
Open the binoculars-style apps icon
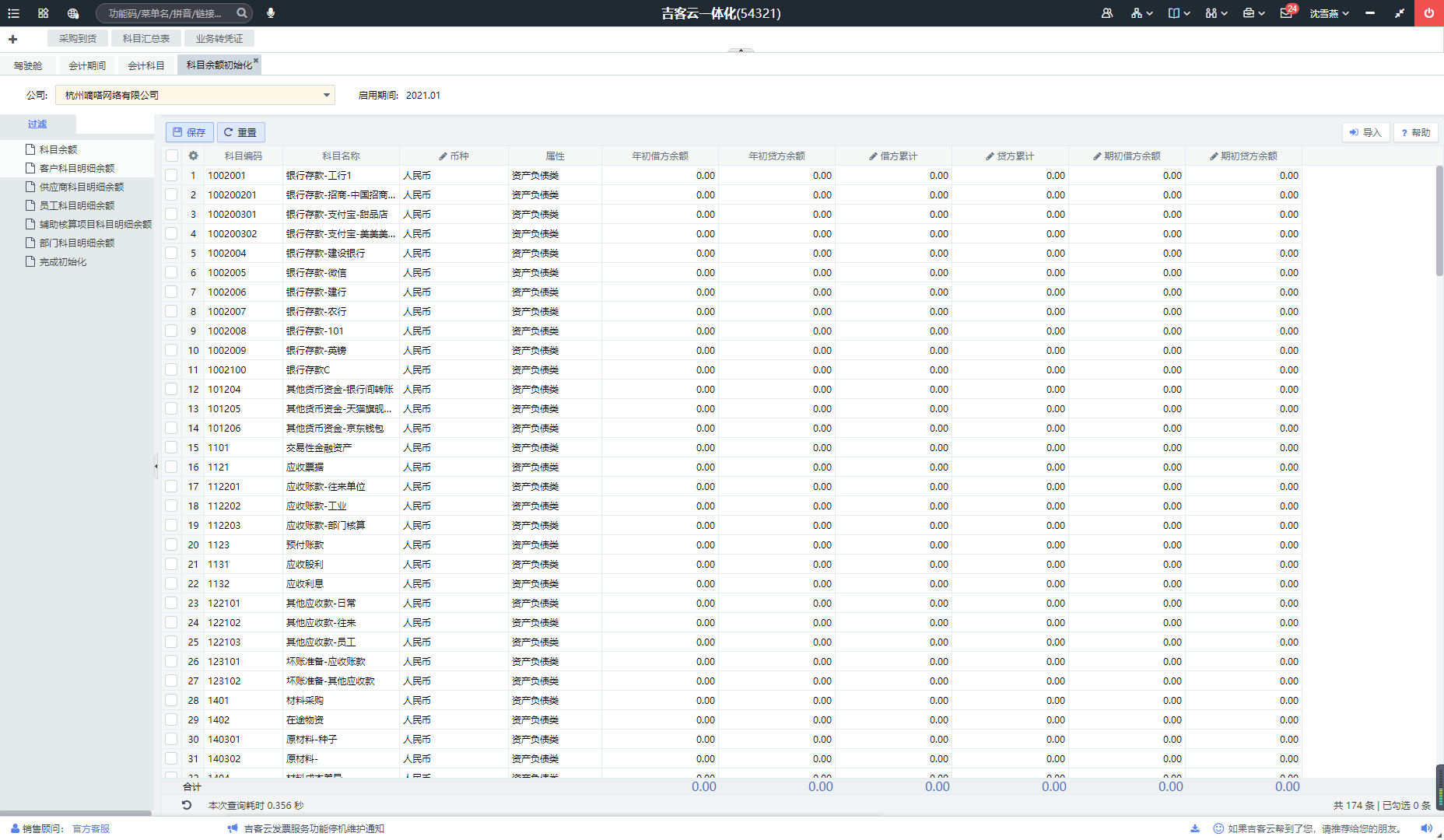tap(1211, 13)
